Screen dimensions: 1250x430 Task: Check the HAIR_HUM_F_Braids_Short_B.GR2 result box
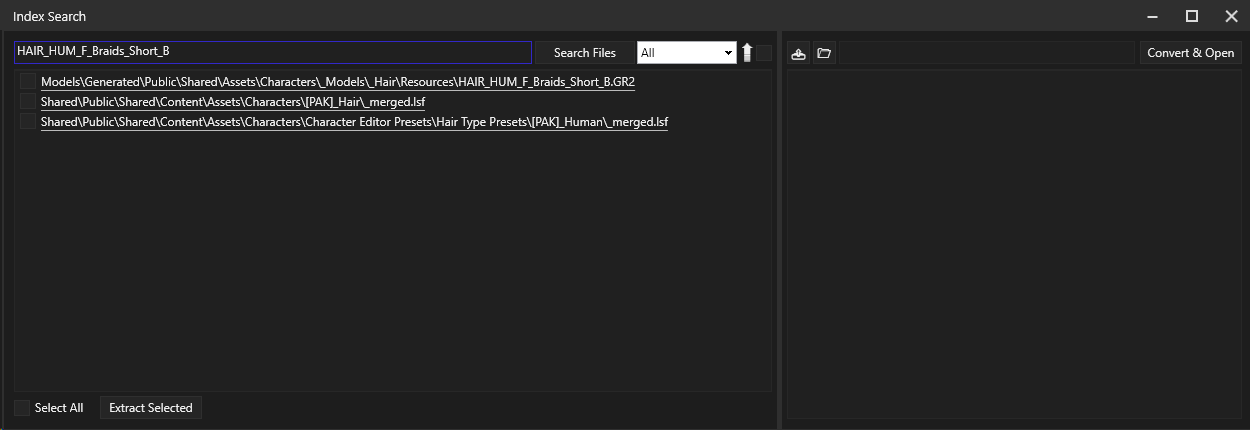[28, 82]
